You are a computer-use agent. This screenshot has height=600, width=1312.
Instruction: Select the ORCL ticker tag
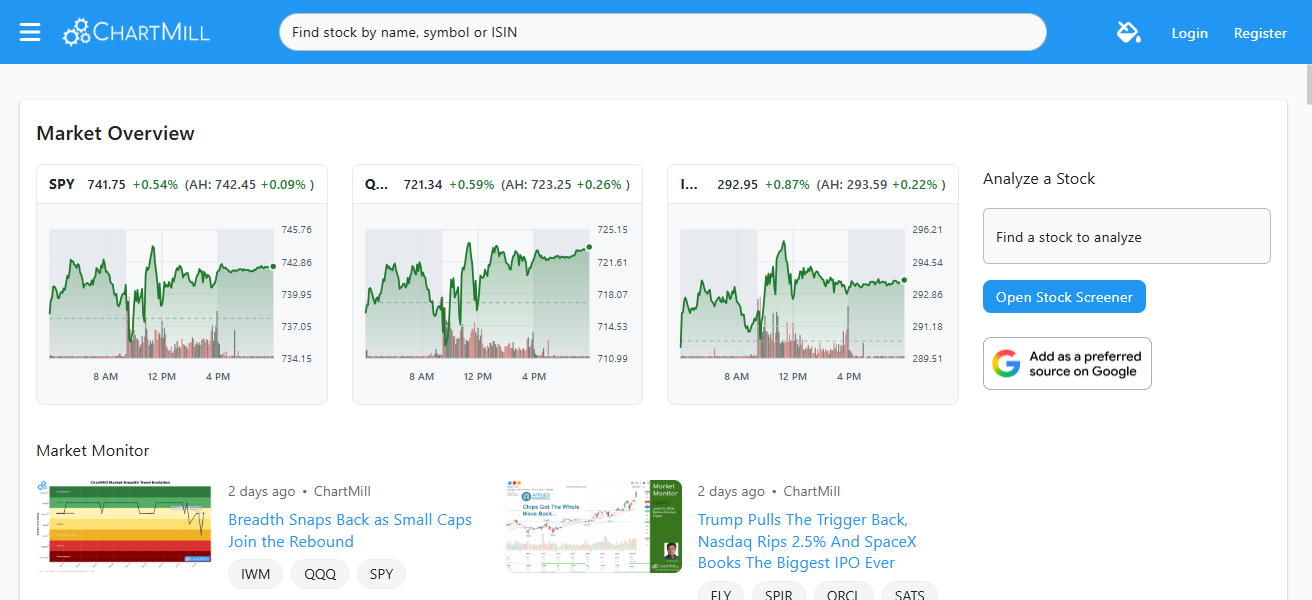[x=843, y=592]
